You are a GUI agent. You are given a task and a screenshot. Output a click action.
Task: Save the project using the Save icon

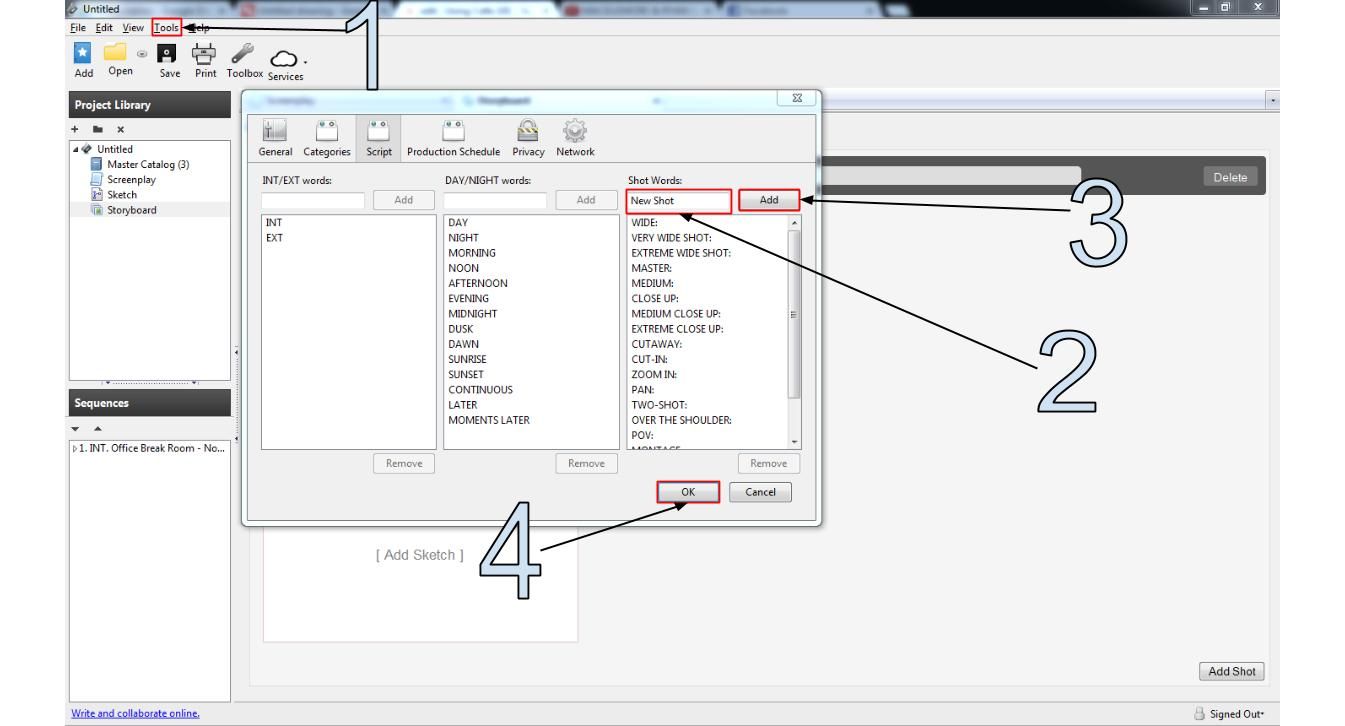click(x=169, y=55)
